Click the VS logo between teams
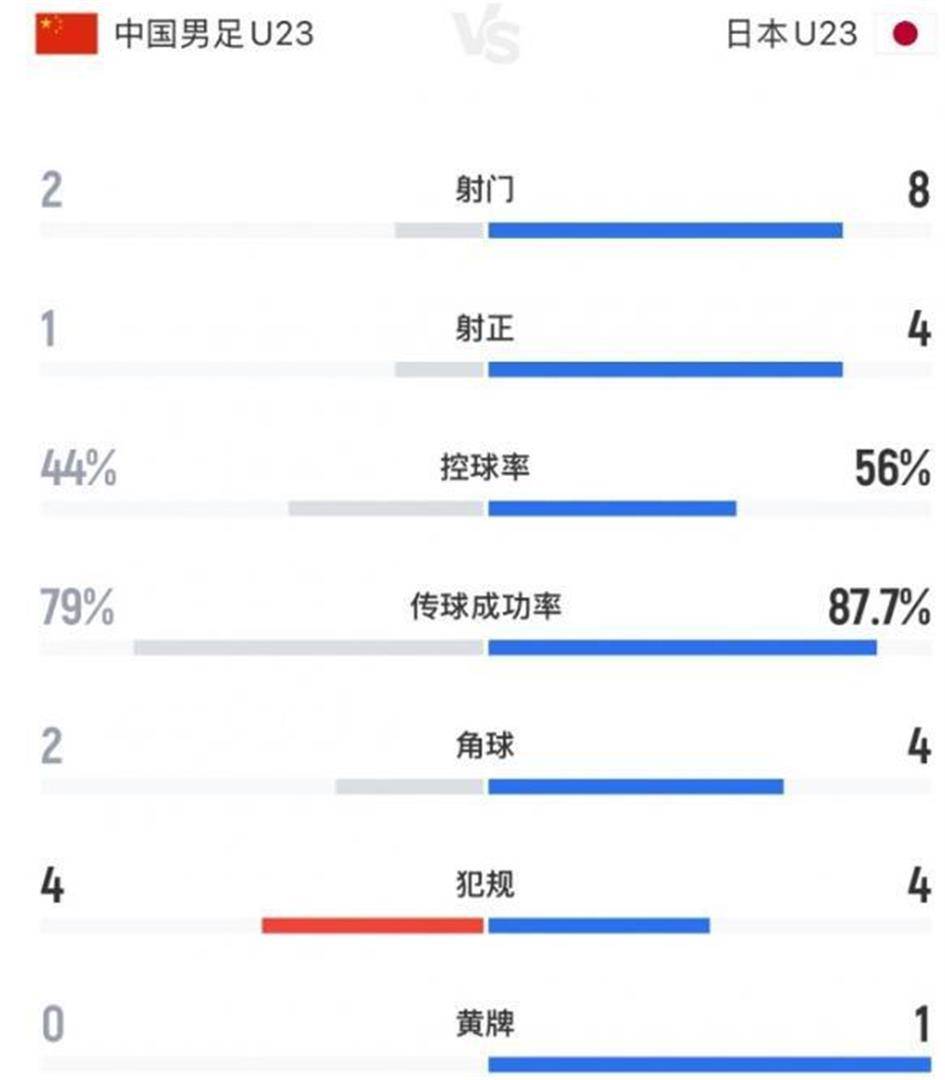The width and height of the screenshot is (945, 1080). (487, 35)
